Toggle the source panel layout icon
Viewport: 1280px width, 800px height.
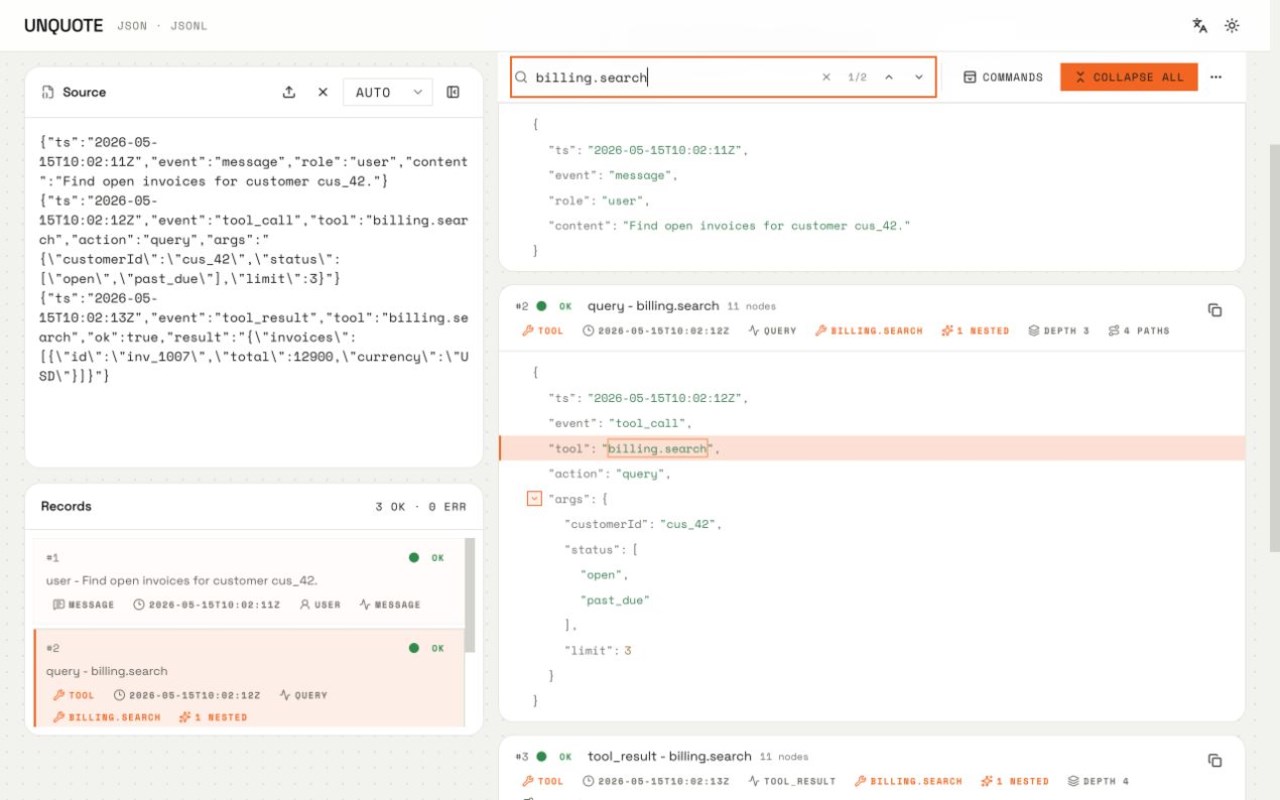coord(453,92)
